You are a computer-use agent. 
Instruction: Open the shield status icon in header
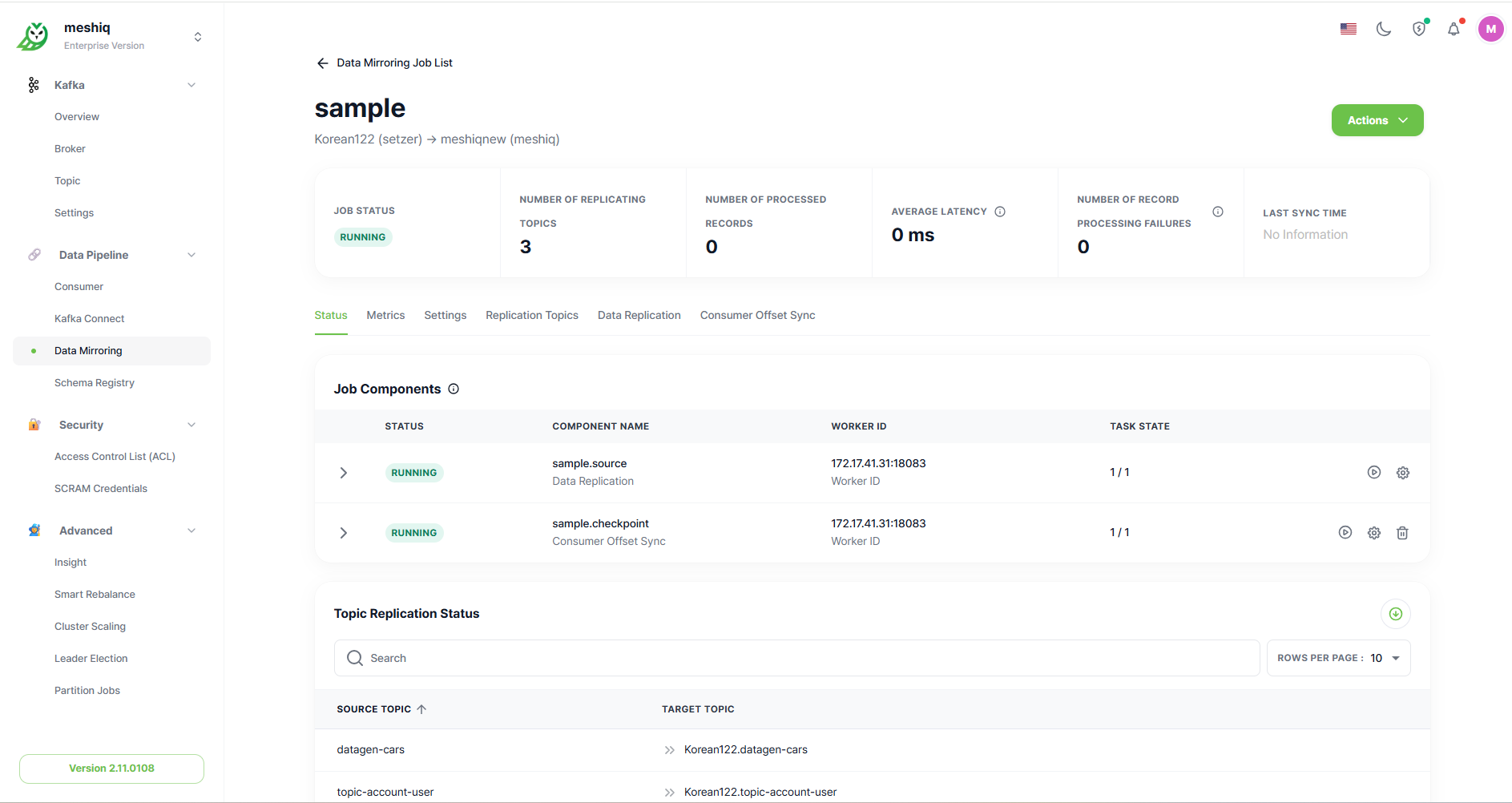[1419, 29]
